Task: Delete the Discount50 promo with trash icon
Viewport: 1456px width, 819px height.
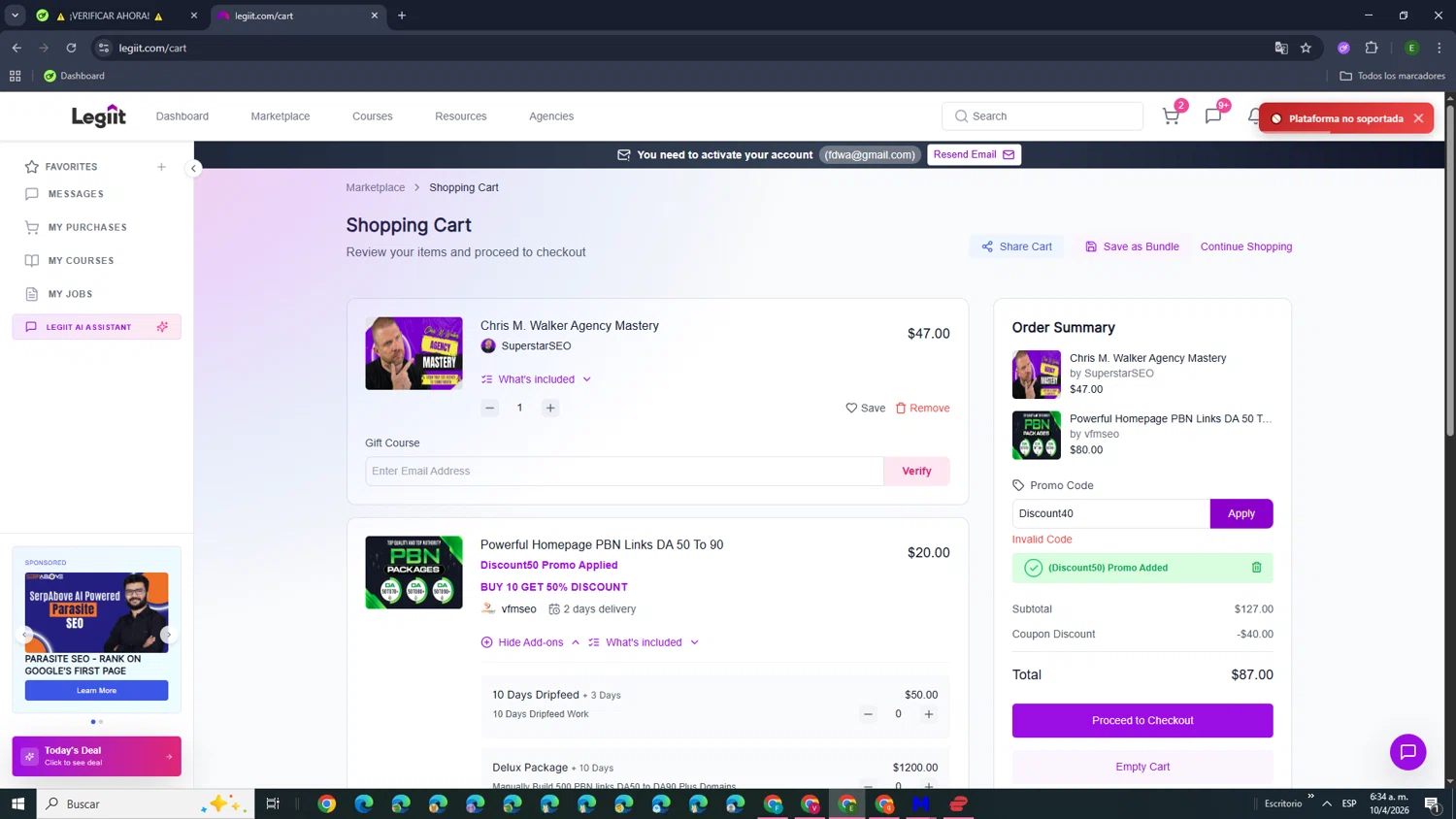Action: pos(1256,568)
